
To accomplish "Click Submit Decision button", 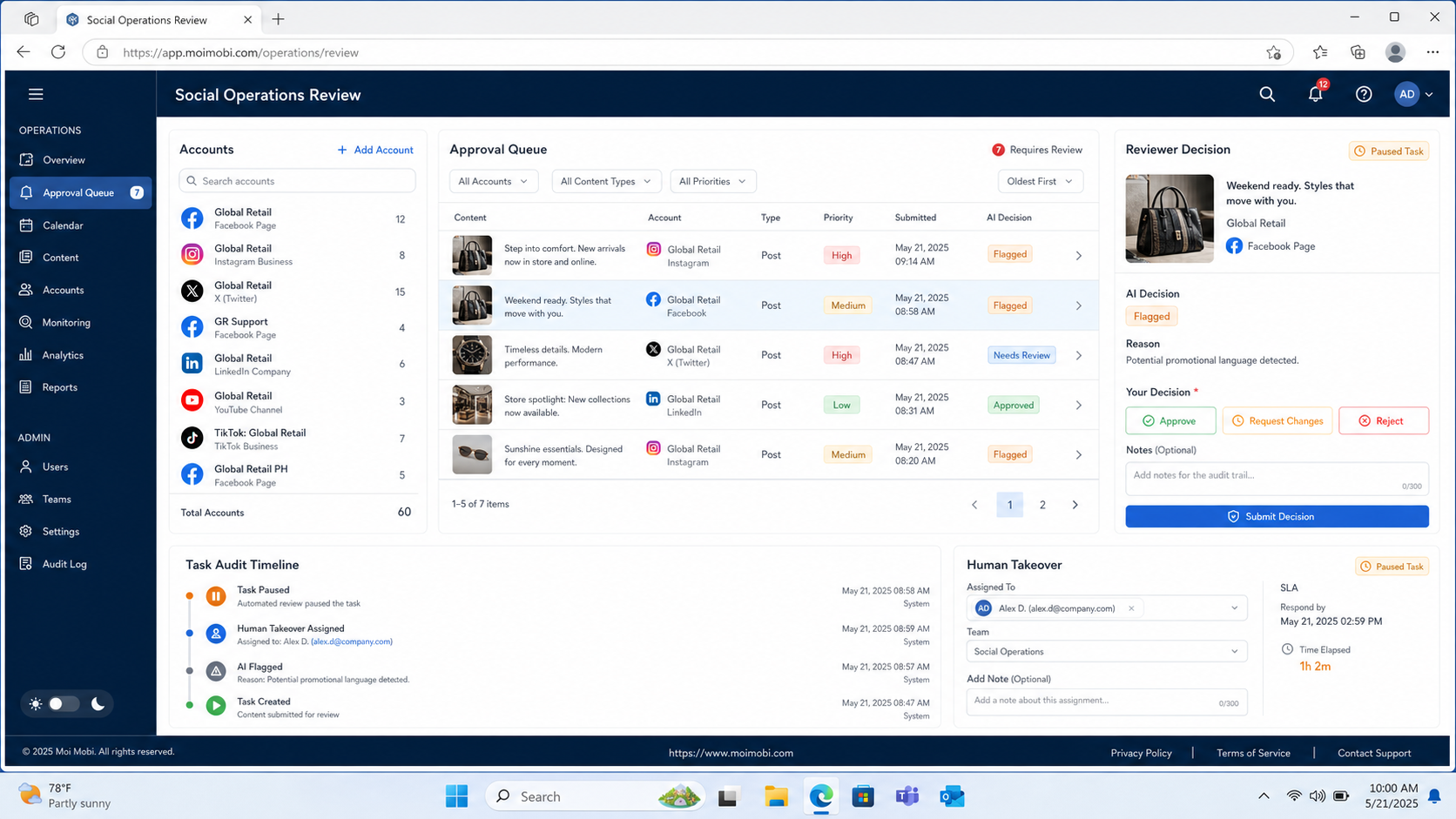I will coord(1277,516).
